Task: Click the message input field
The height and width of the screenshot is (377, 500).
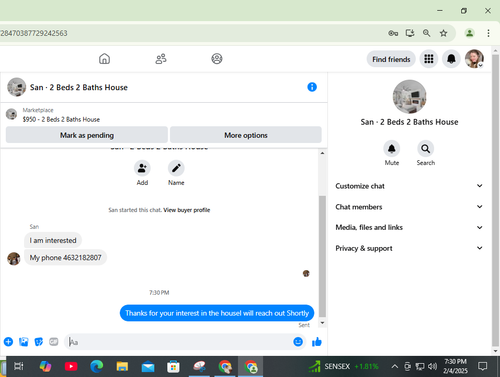Action: (185, 342)
